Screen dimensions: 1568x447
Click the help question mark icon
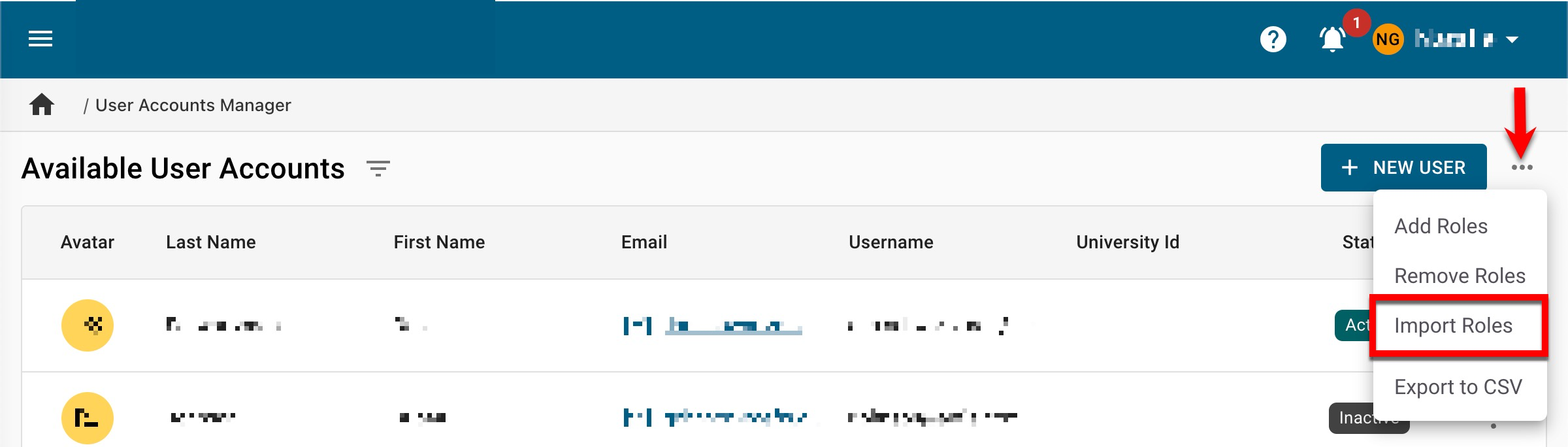pos(1273,39)
